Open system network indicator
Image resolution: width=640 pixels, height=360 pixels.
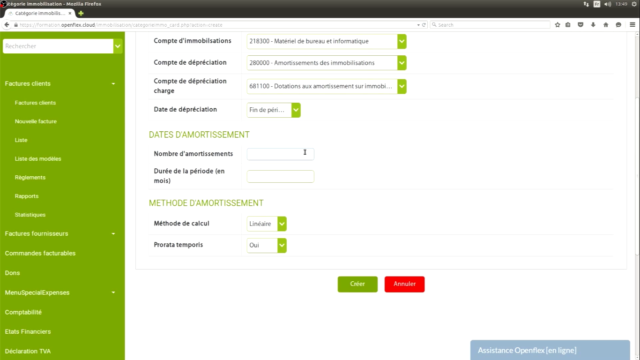586,4
